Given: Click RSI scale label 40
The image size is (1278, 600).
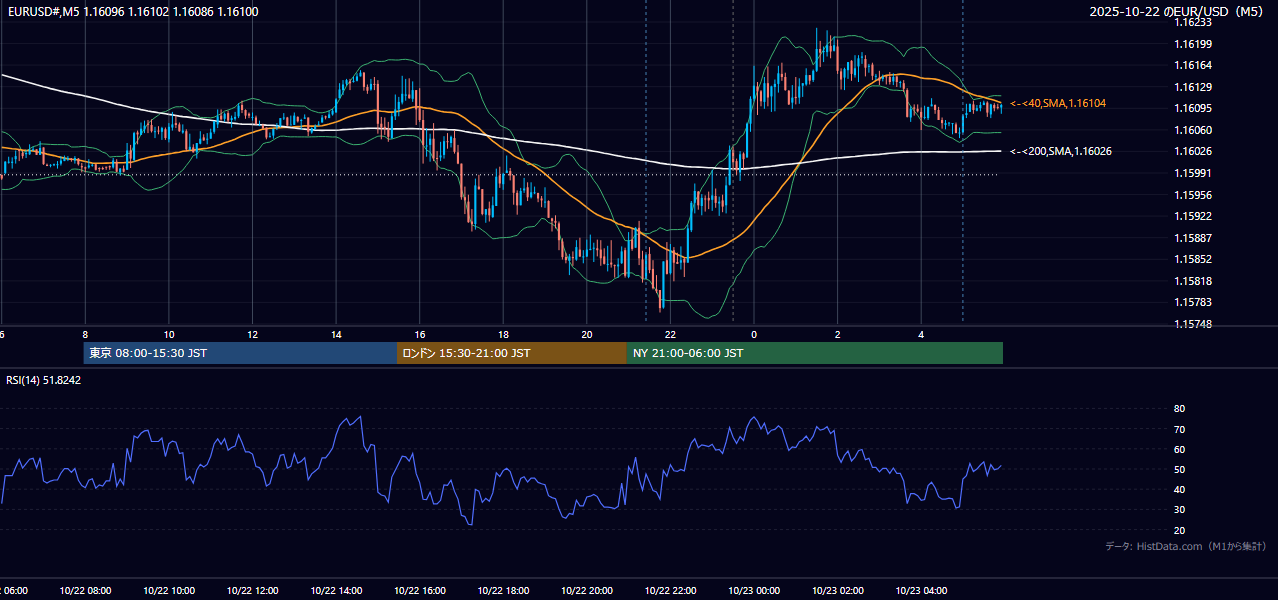Looking at the screenshot, I should (x=1179, y=489).
